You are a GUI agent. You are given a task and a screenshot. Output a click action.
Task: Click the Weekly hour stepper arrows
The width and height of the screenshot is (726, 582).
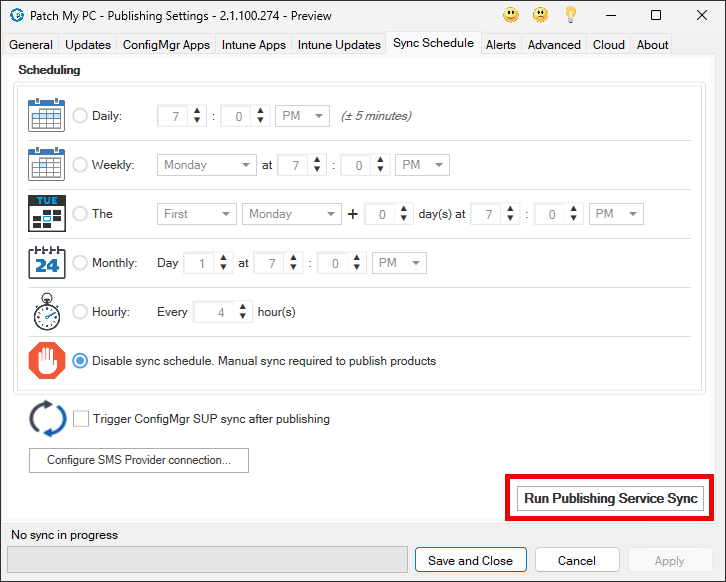coord(317,164)
